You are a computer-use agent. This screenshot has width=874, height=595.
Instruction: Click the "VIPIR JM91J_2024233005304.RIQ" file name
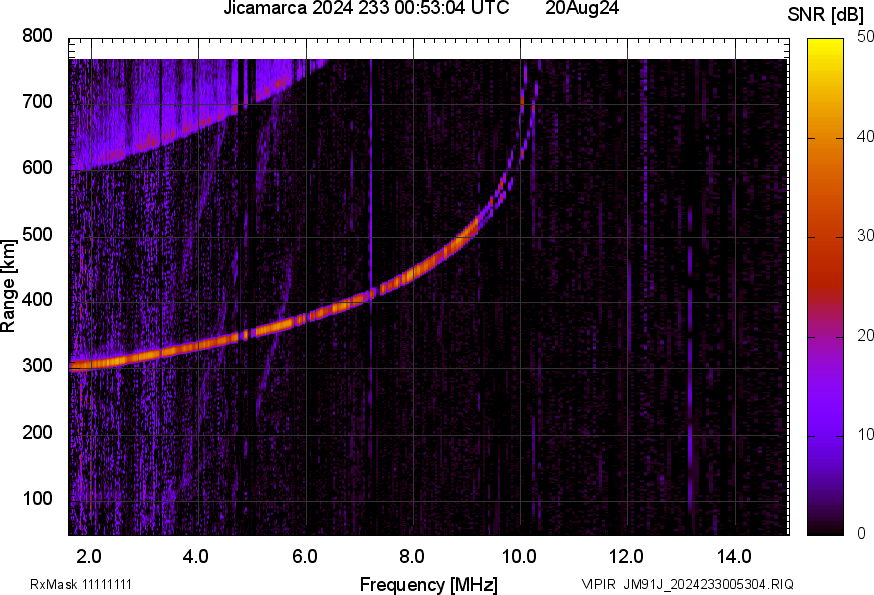coord(687,584)
